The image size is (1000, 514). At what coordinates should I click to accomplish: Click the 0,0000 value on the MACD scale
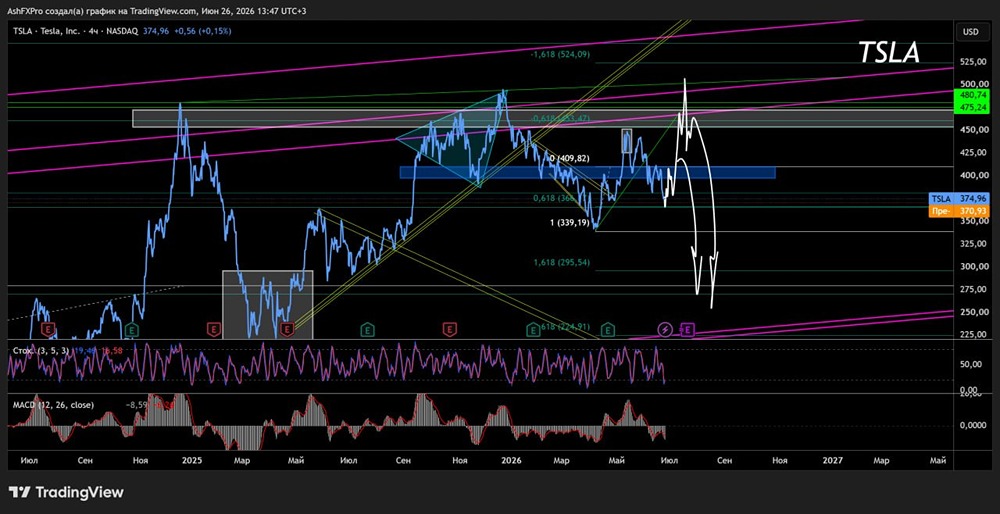[973, 425]
